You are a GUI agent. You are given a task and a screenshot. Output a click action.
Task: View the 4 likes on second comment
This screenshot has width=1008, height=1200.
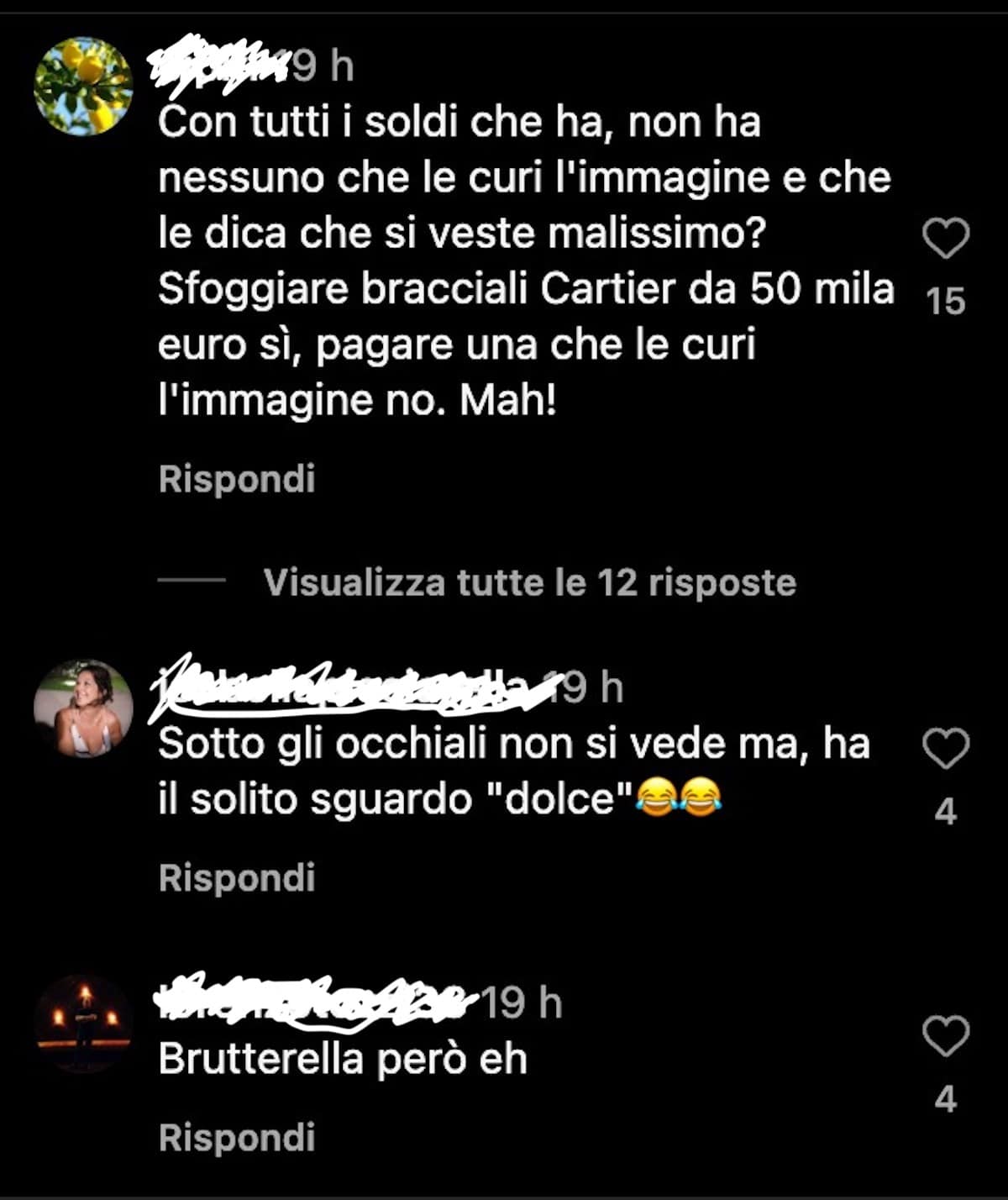(x=946, y=812)
